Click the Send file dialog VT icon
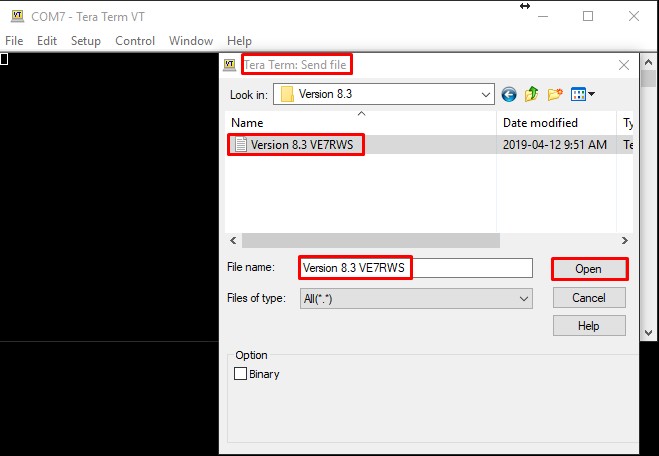This screenshot has height=456, width=659. click(x=229, y=65)
